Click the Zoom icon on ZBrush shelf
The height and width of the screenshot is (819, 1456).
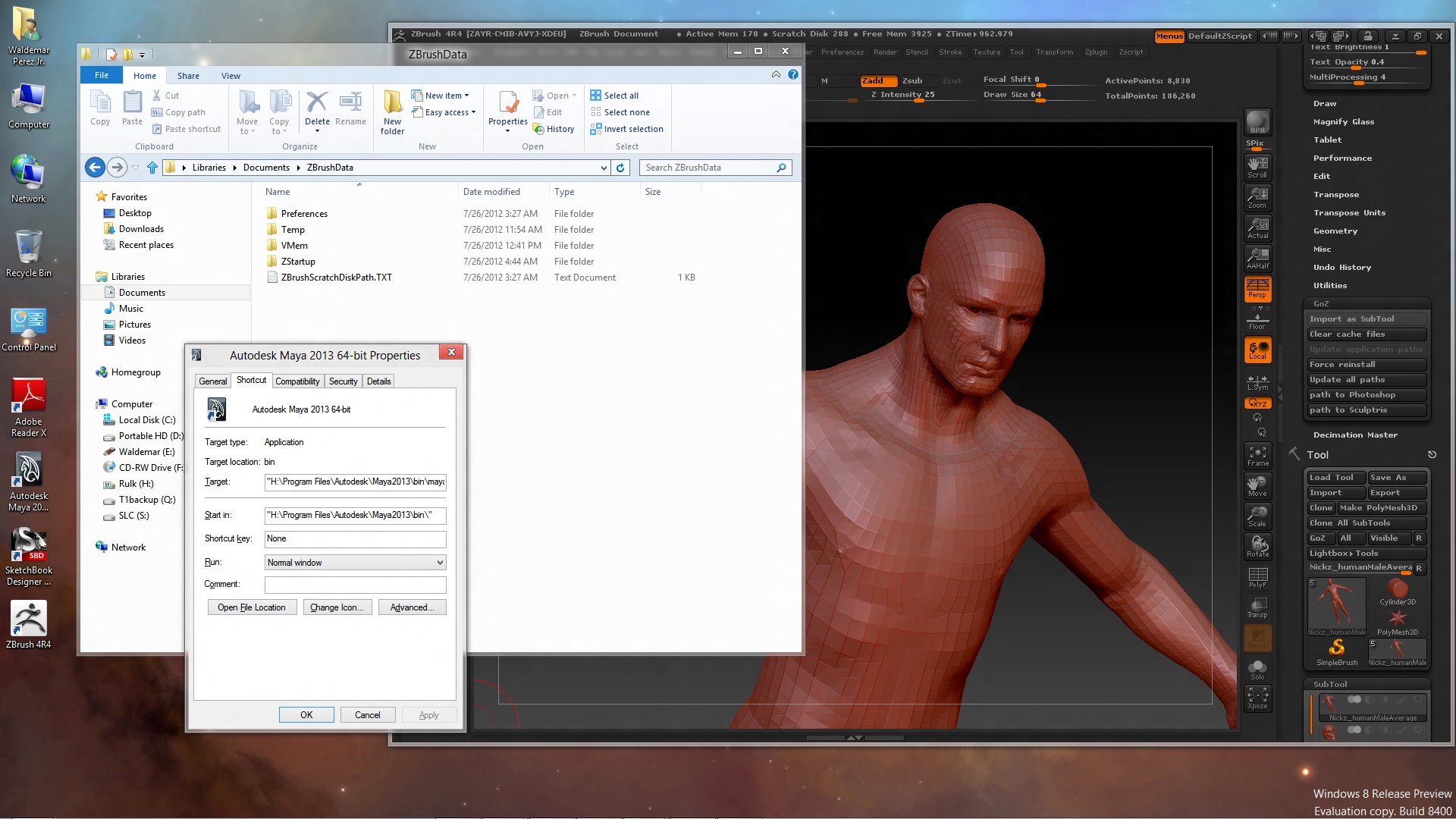1257,198
